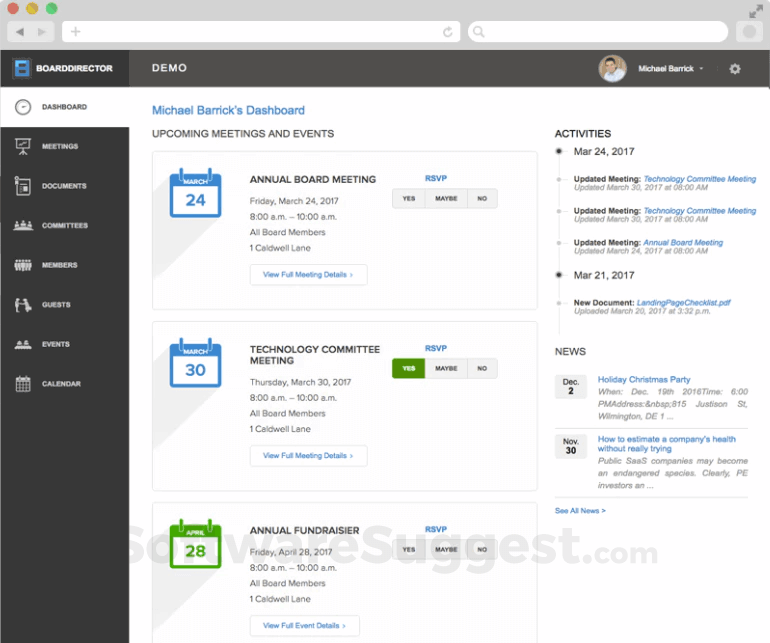Click the See All News link
This screenshot has height=643, width=770.
580,511
